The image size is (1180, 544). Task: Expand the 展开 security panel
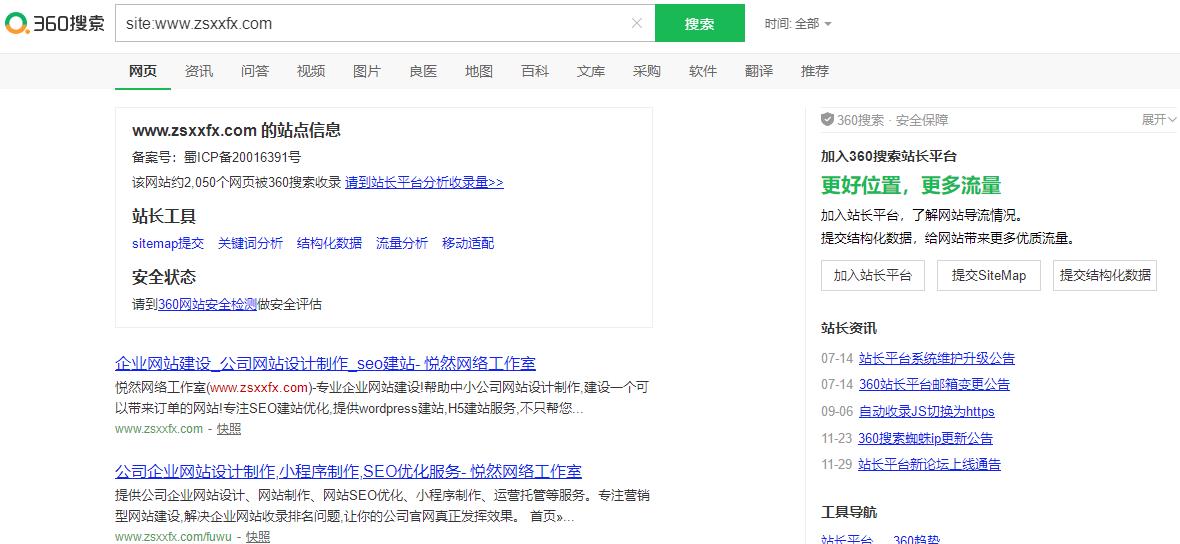pos(1159,120)
